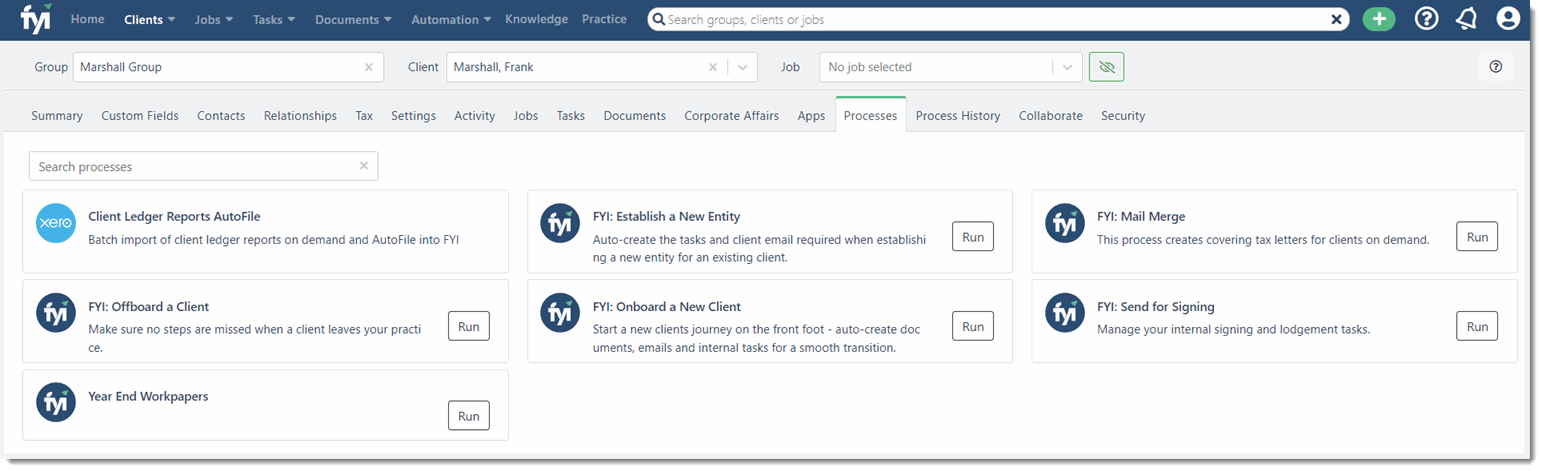
Task: Click the FYI icon on Year End Workpapers
Action: (56, 403)
